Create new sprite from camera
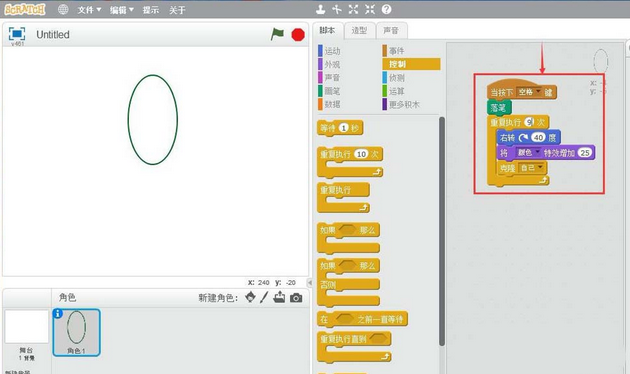 click(296, 298)
